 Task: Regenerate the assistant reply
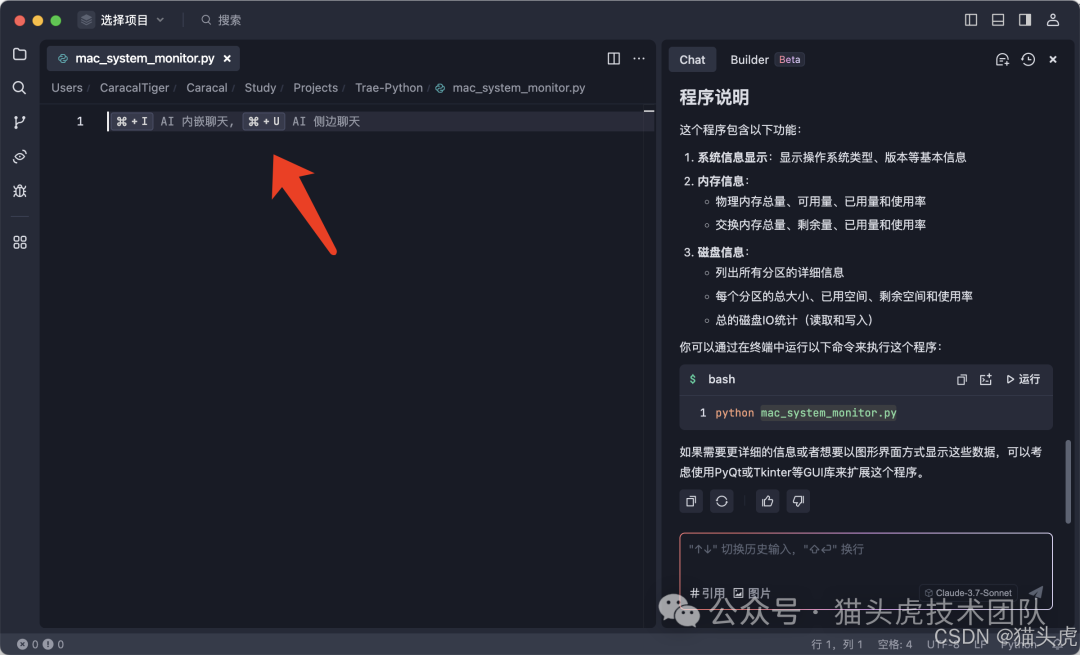pyautogui.click(x=722, y=501)
